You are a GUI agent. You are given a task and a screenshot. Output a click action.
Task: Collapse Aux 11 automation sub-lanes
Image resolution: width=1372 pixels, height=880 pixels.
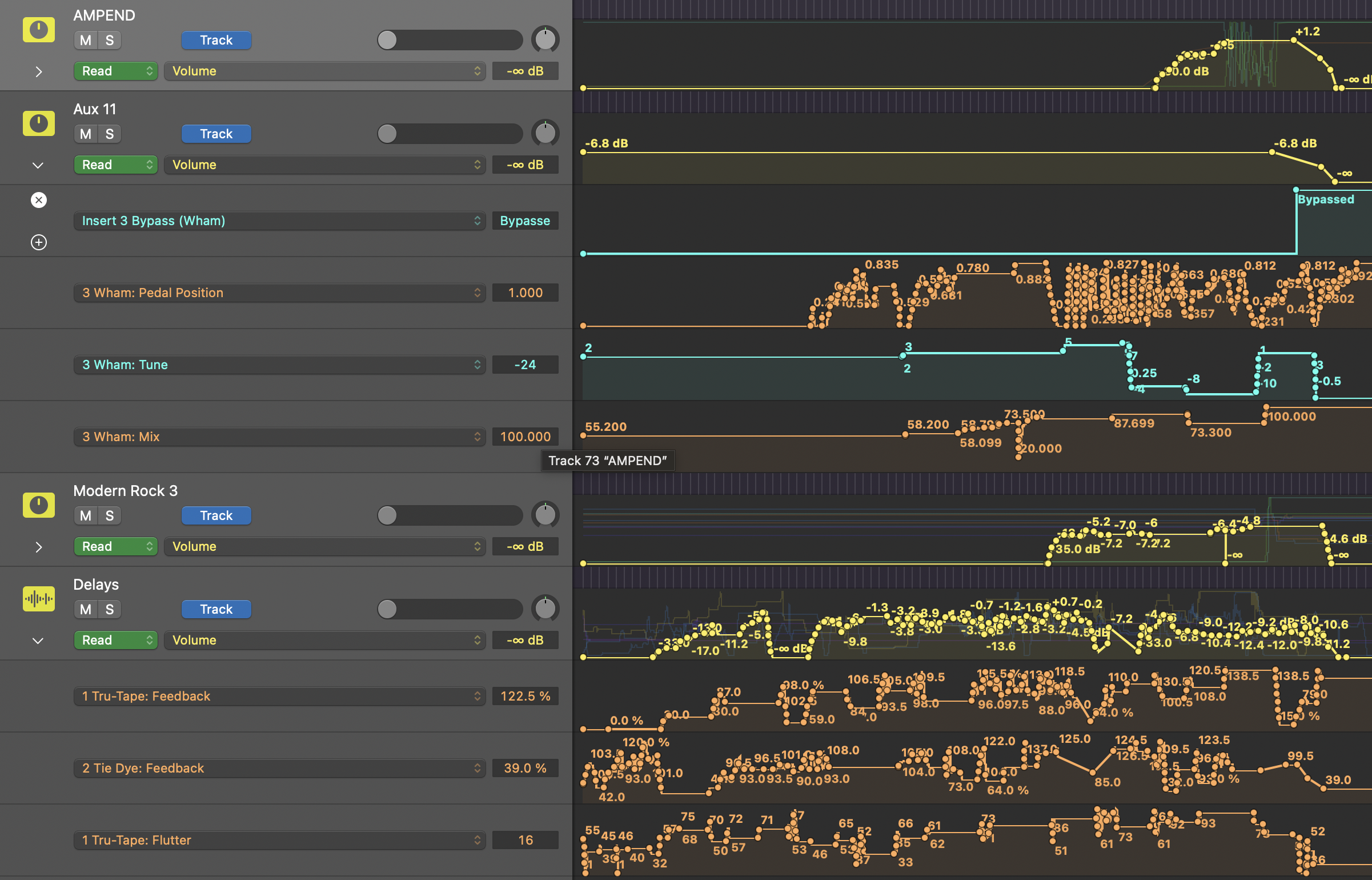point(38,166)
